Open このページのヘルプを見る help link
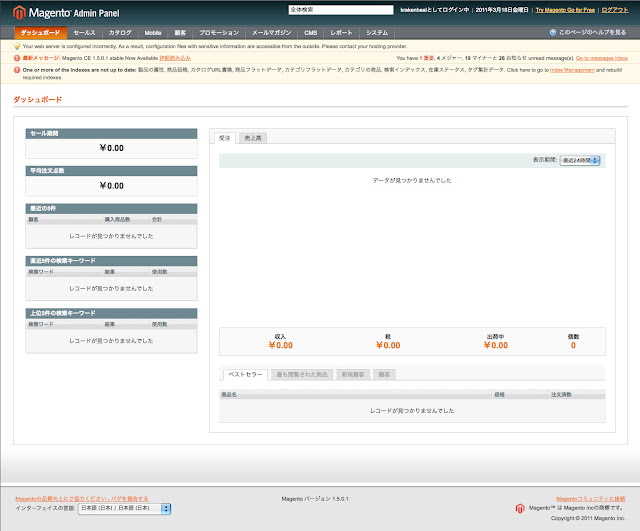The height and width of the screenshot is (531, 640). coord(592,32)
